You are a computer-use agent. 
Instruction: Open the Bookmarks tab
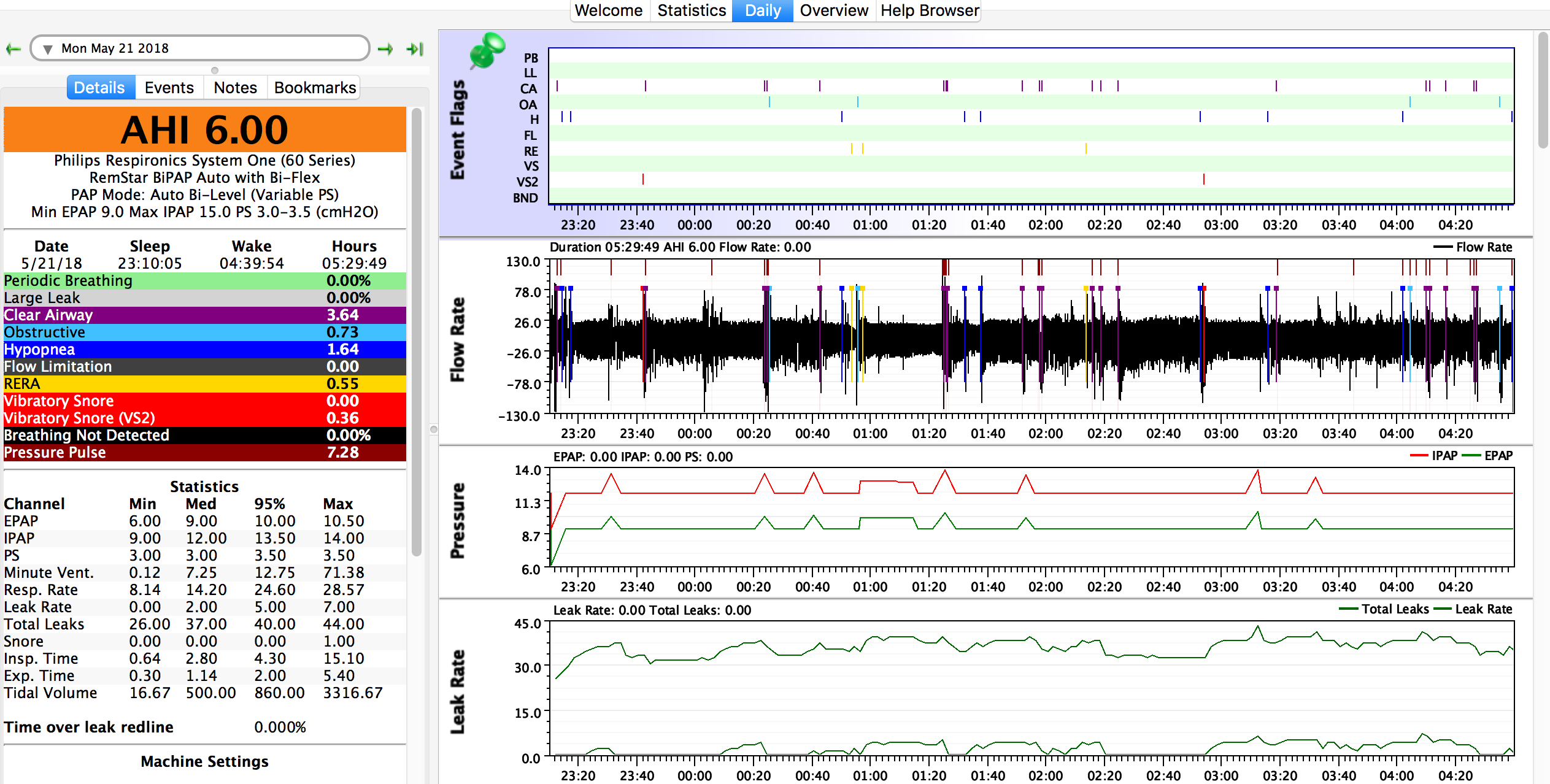coord(315,88)
